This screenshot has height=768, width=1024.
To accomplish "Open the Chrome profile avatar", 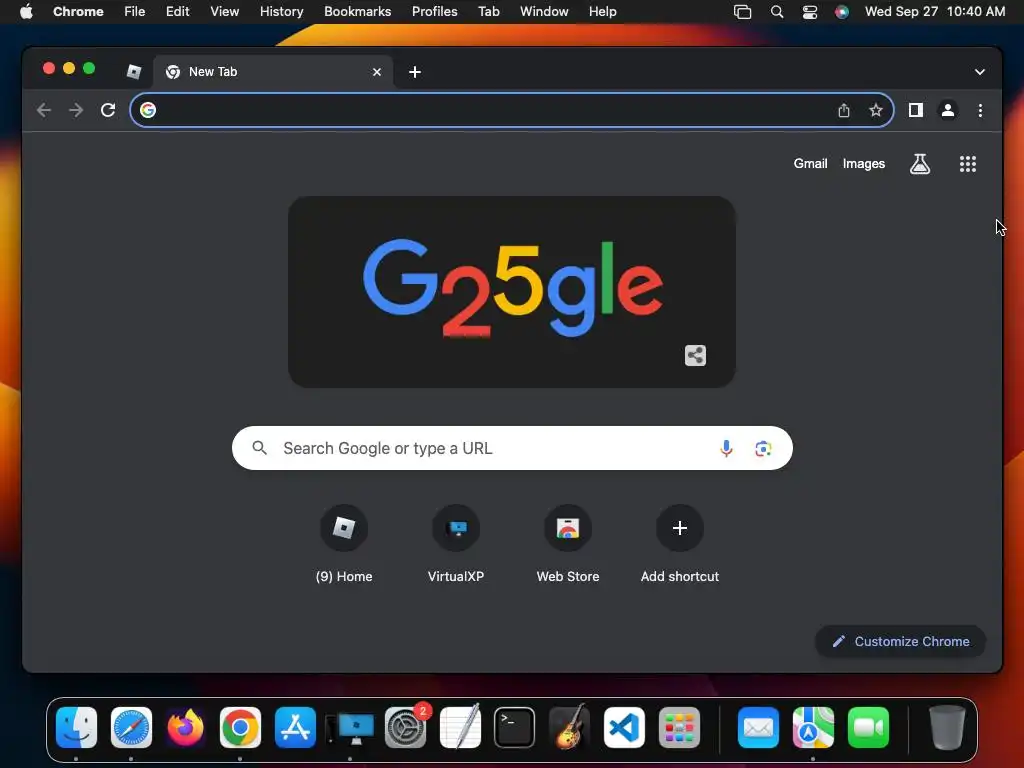I will [x=948, y=110].
